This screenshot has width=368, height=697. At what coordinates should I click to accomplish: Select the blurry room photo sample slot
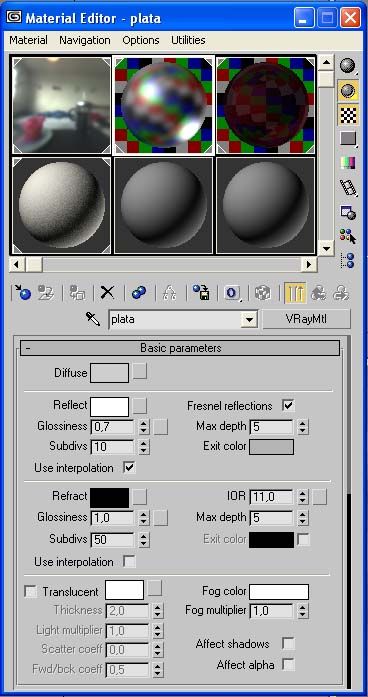(x=62, y=105)
